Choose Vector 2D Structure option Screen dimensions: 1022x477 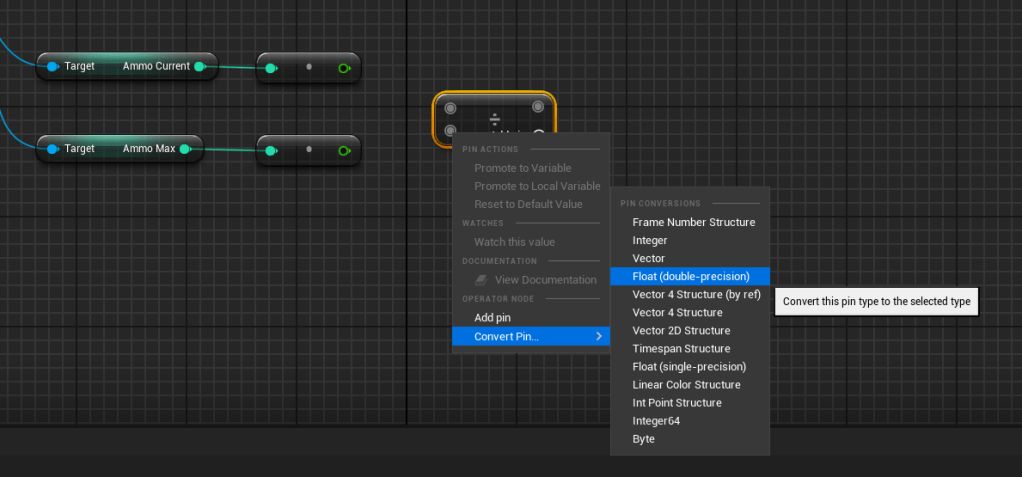681,330
